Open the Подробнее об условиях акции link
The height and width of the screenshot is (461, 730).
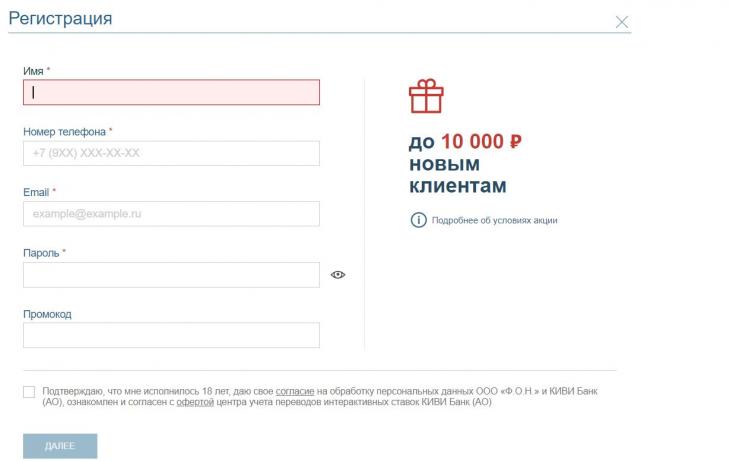click(494, 220)
